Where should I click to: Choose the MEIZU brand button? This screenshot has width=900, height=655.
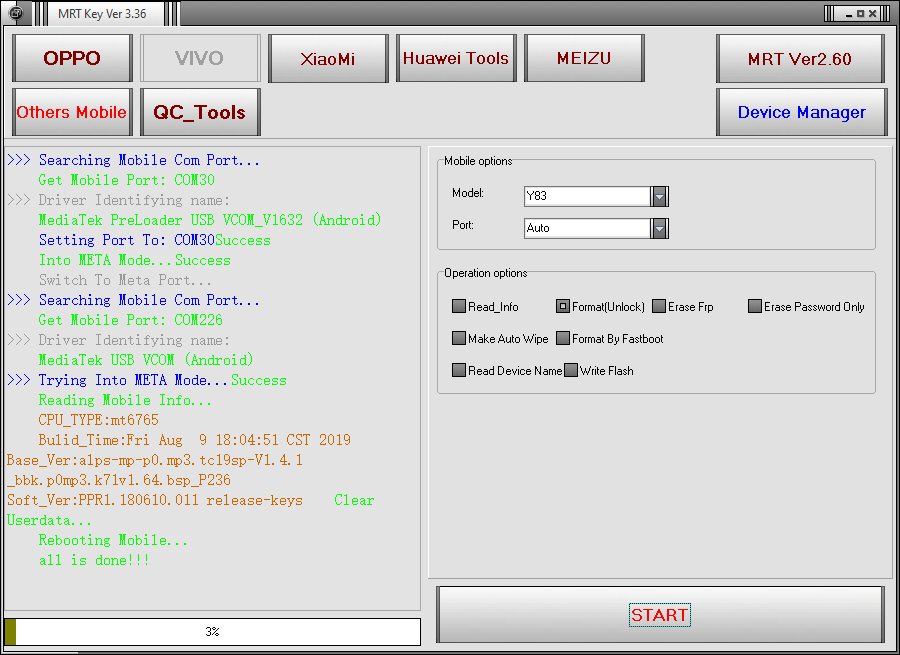point(584,58)
